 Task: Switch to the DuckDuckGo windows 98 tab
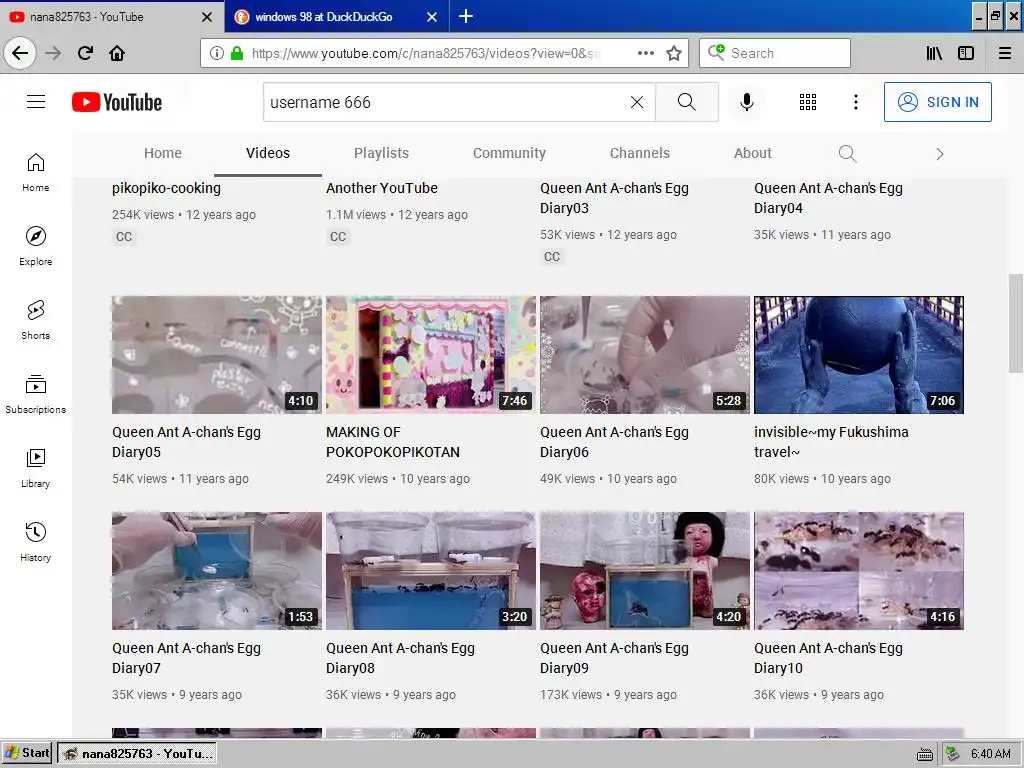pos(324,17)
